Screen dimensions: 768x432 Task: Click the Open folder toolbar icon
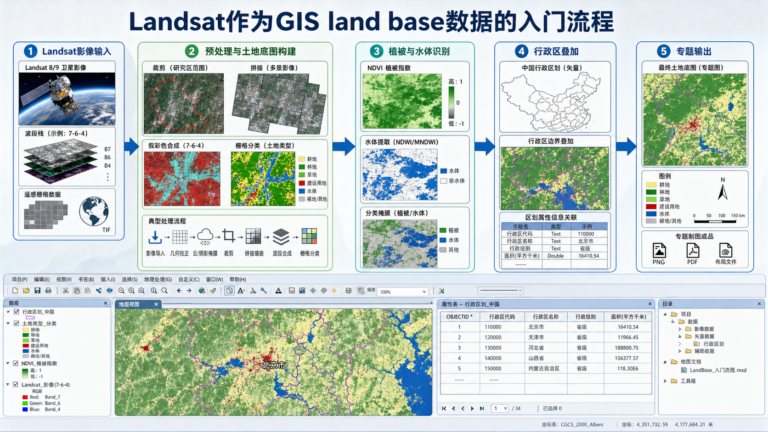[x=26, y=290]
